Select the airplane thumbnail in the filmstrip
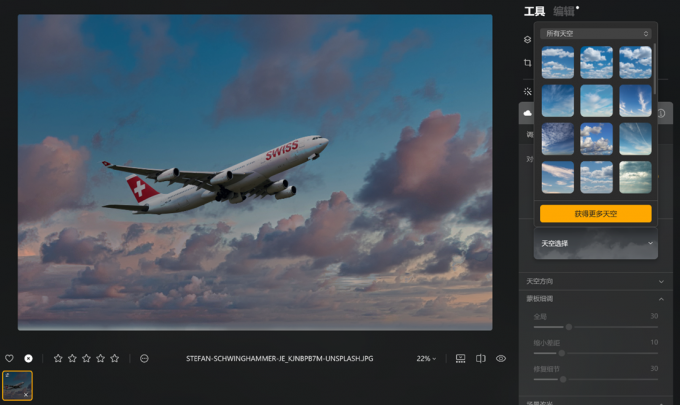This screenshot has height=405, width=680. 17,385
